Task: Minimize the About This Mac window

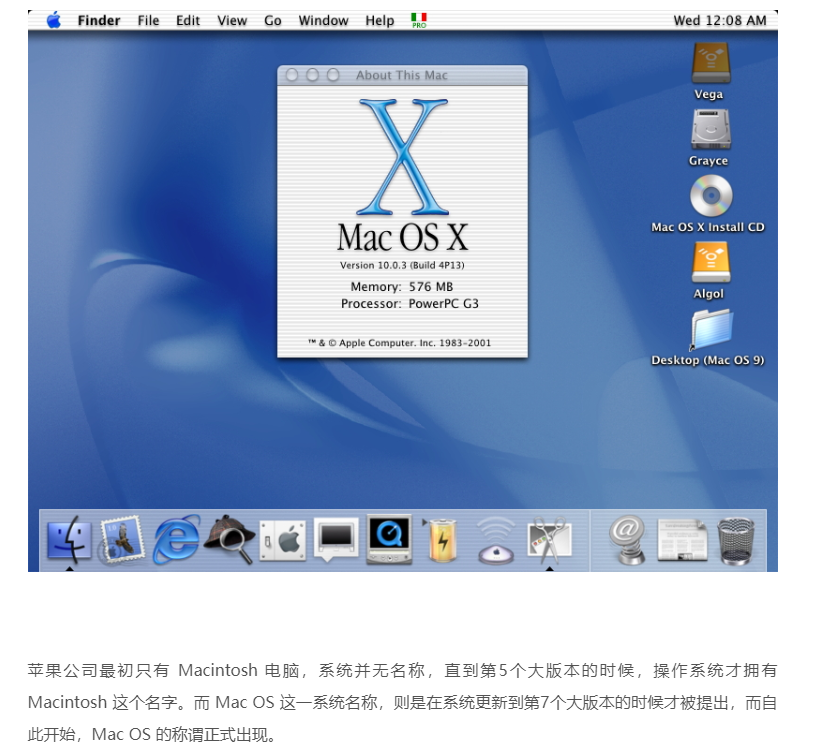Action: click(x=312, y=75)
